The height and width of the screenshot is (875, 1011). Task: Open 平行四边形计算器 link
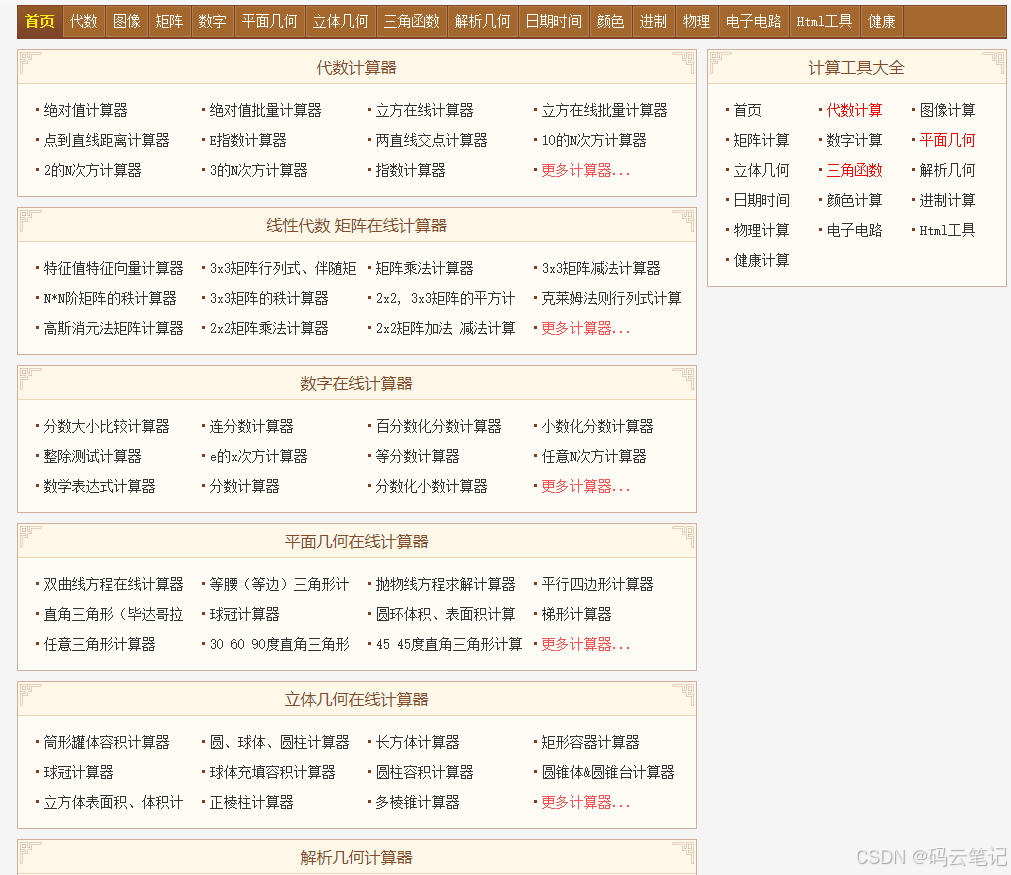click(597, 584)
